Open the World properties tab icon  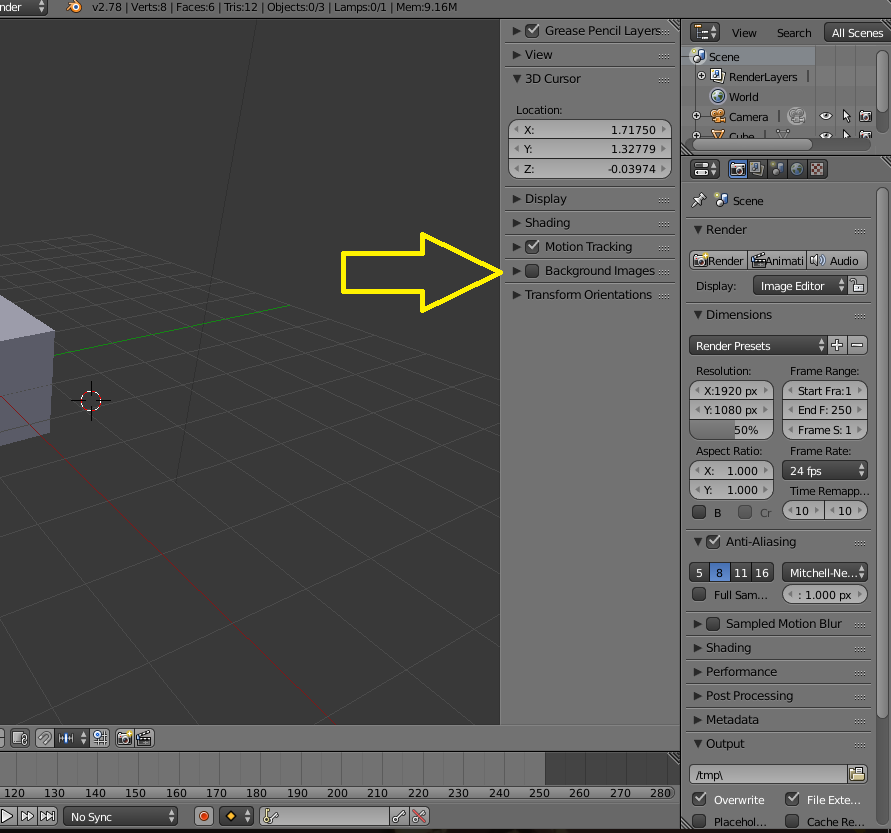point(797,169)
